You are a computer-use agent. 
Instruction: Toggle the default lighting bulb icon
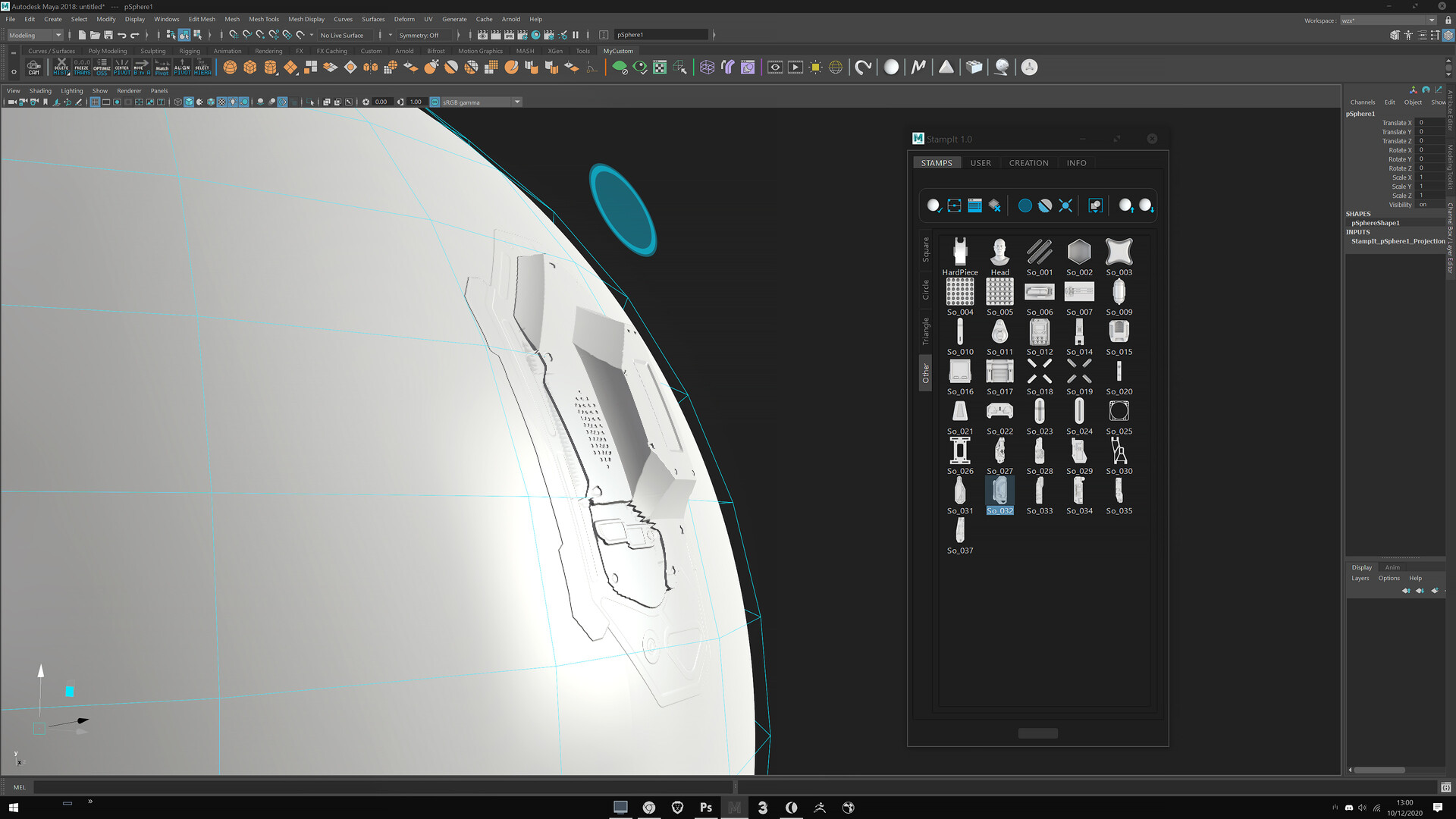click(x=234, y=101)
